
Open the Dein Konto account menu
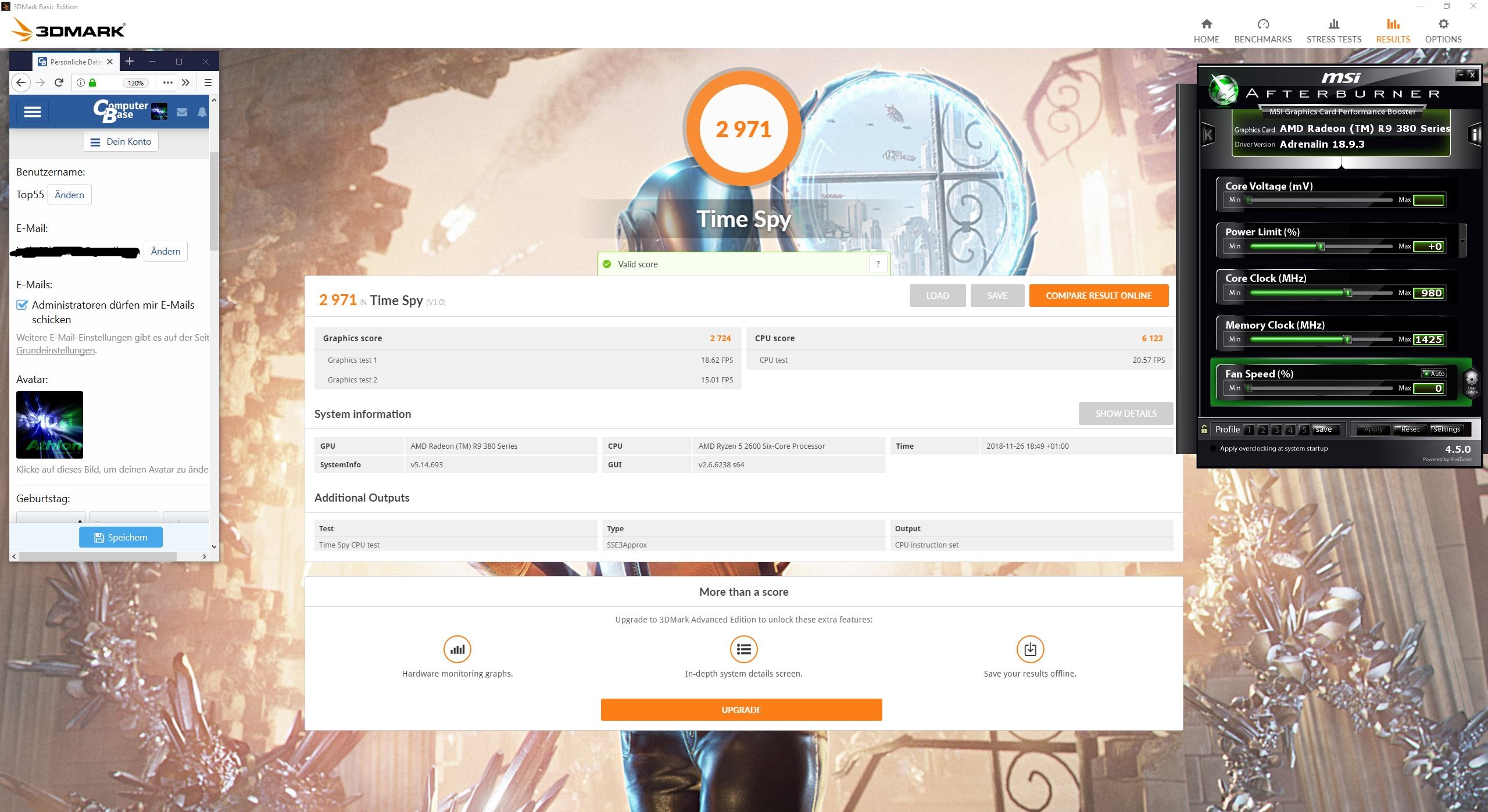[x=121, y=141]
